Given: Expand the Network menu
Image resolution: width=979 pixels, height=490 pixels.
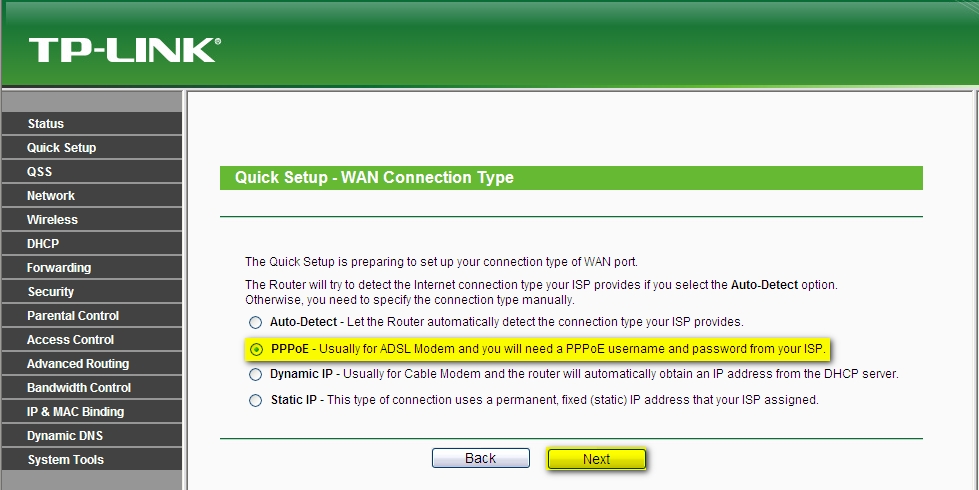Looking at the screenshot, I should [92, 196].
